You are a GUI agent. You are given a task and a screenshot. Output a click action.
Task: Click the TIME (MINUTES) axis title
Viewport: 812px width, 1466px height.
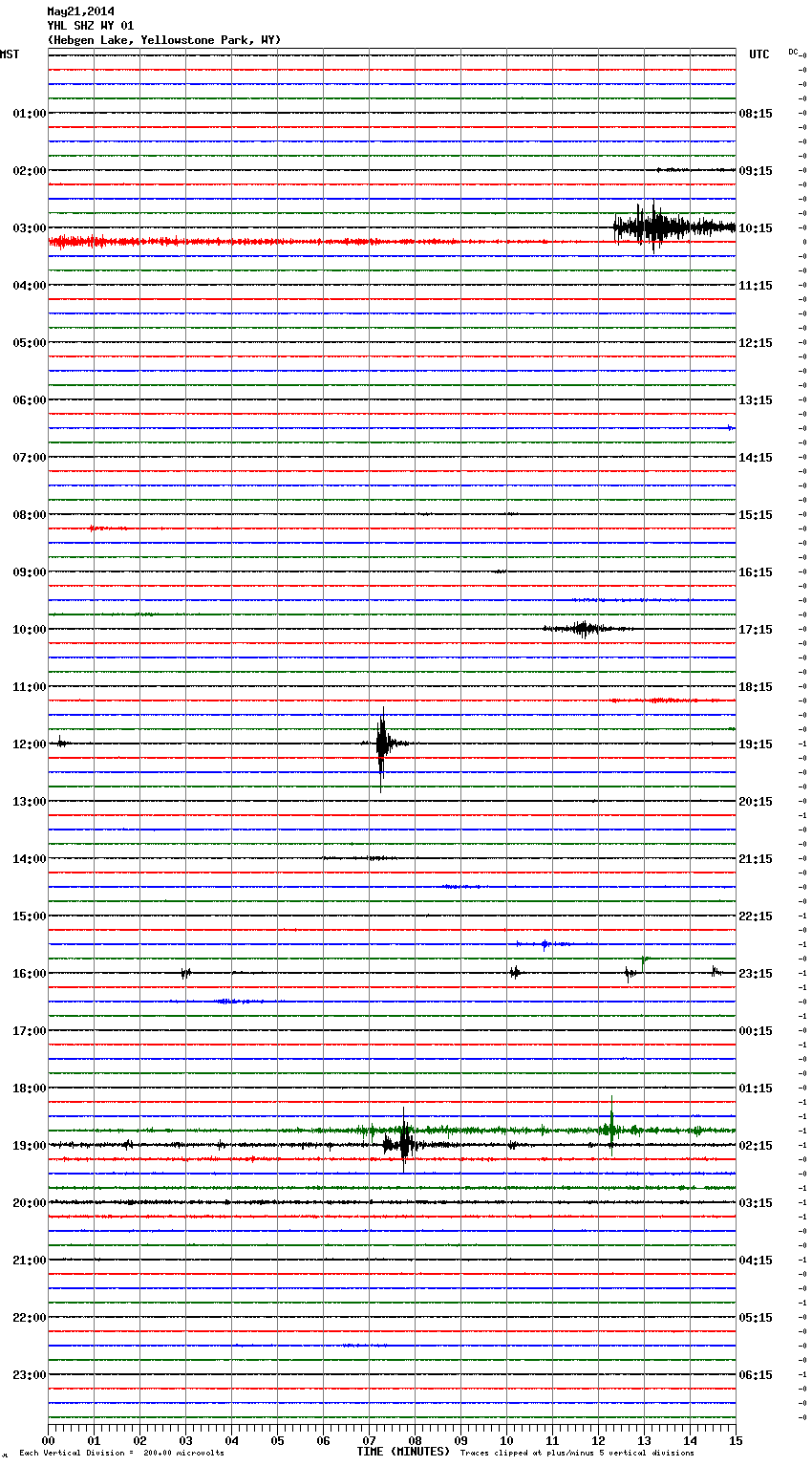403,1452
